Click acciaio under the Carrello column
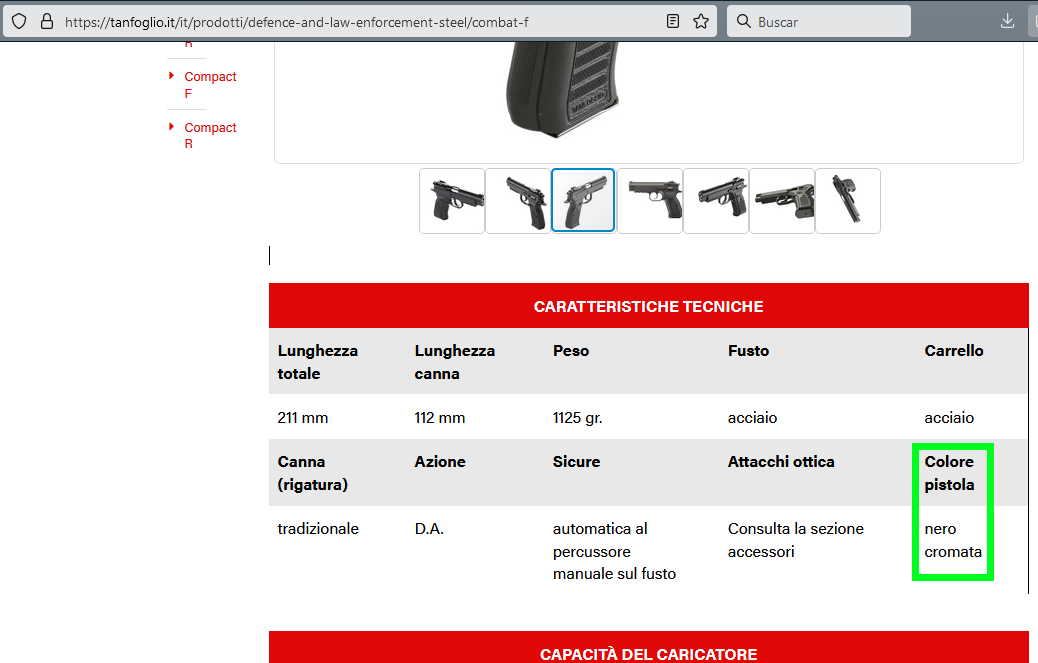This screenshot has height=663, width=1038. (949, 418)
